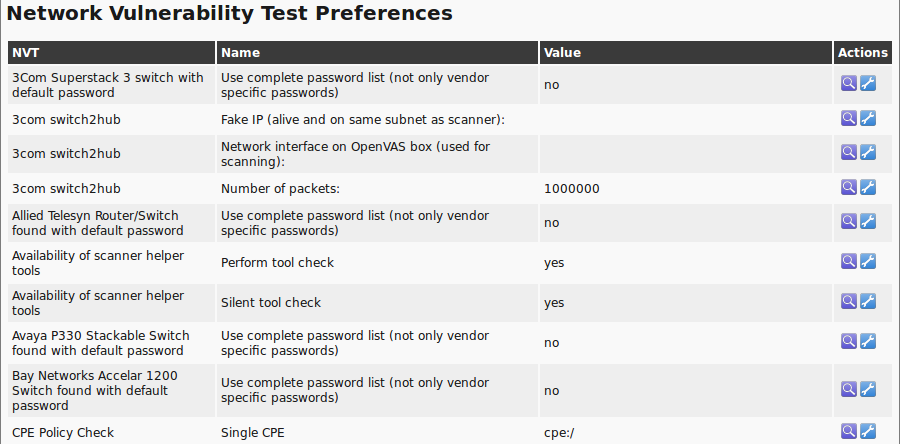Screen dimensions: 903x444
Task: Show details of Network interface on OpenVAS box
Action: [848, 153]
